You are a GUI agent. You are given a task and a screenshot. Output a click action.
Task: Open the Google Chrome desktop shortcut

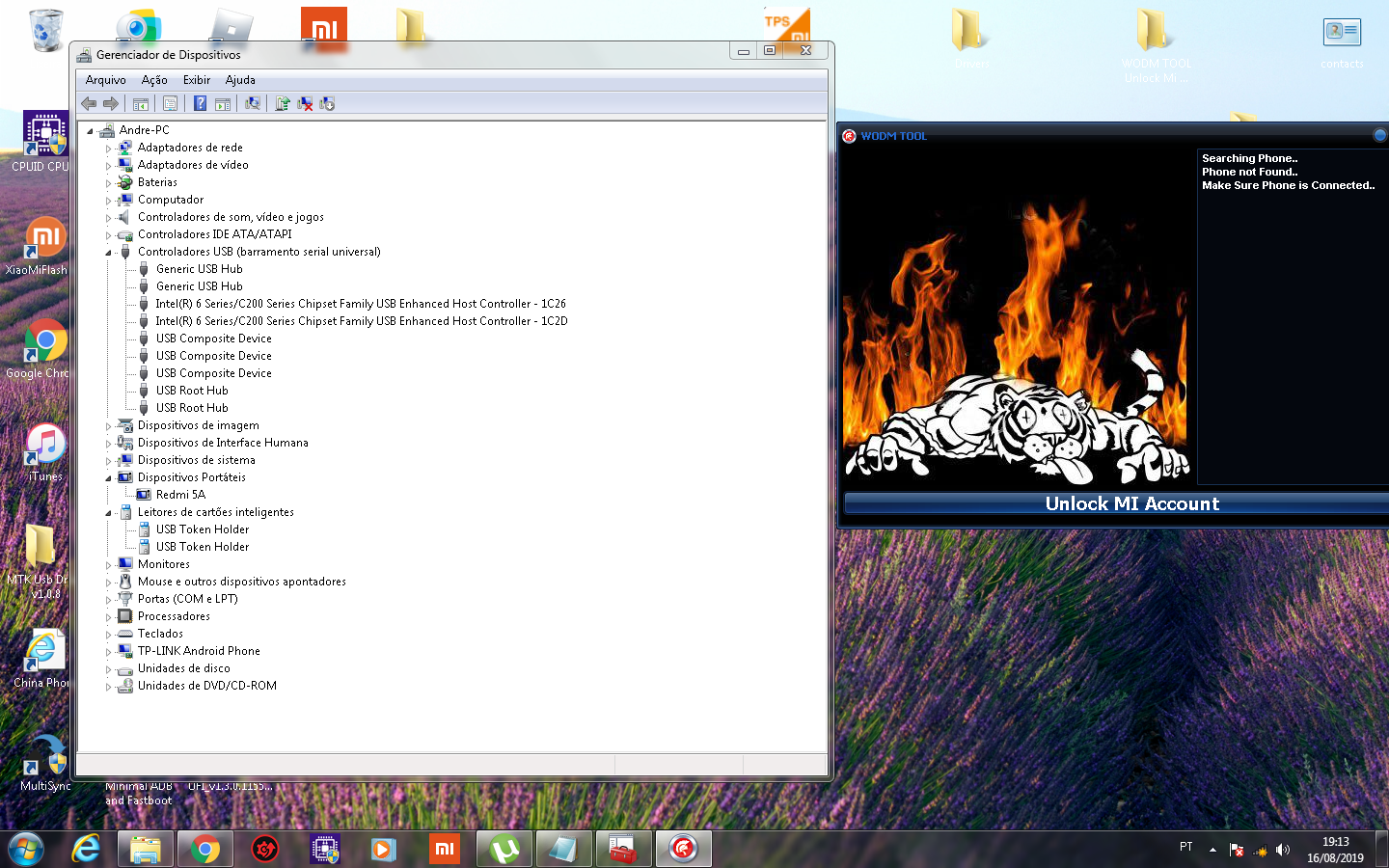(x=44, y=348)
